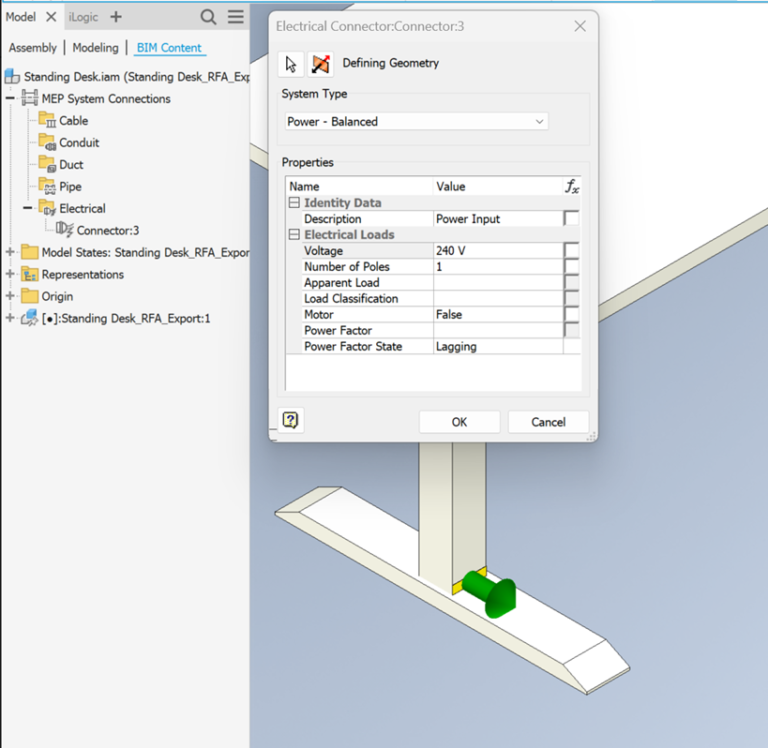768x748 pixels.
Task: Click the Electrical folder icon
Action: point(48,208)
